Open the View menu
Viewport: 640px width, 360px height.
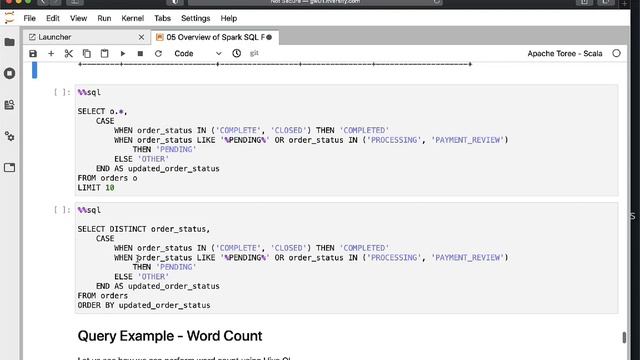78,18
